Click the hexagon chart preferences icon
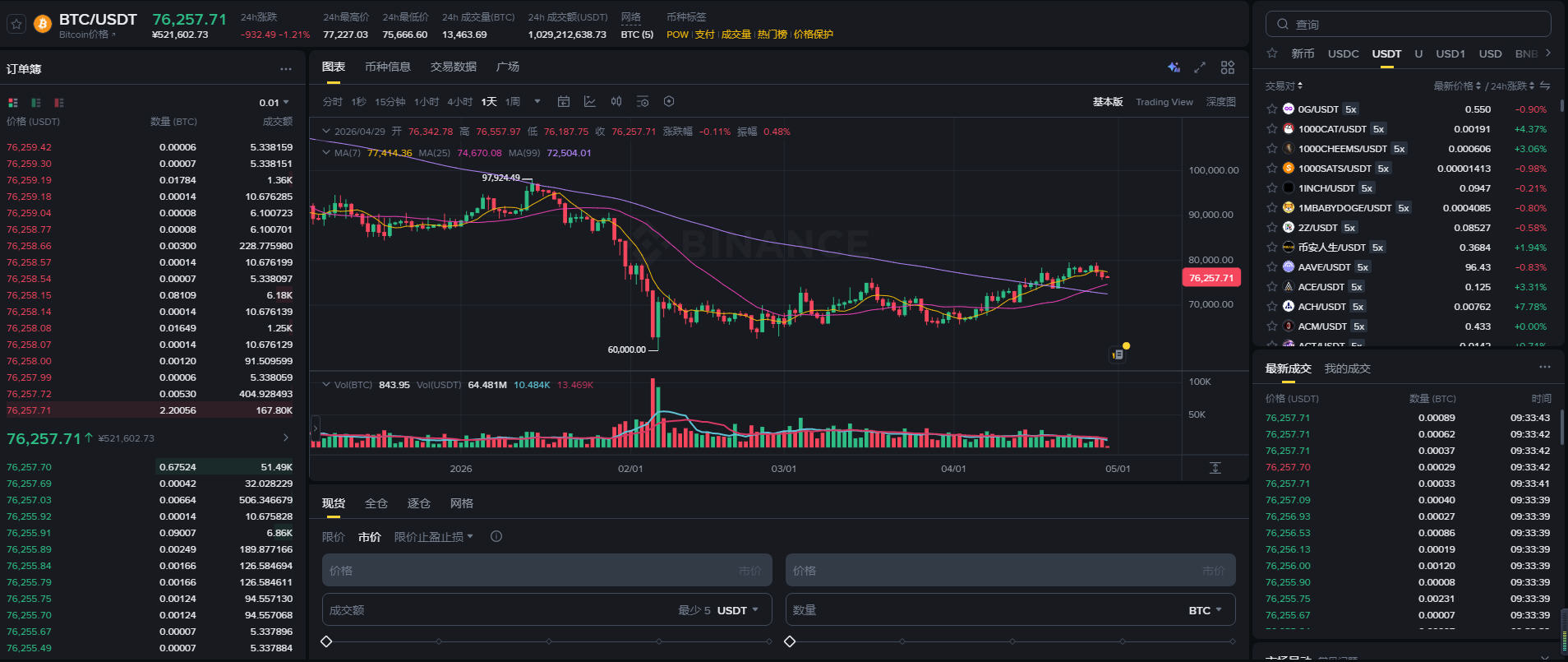This screenshot has width=1568, height=662. coord(669,101)
